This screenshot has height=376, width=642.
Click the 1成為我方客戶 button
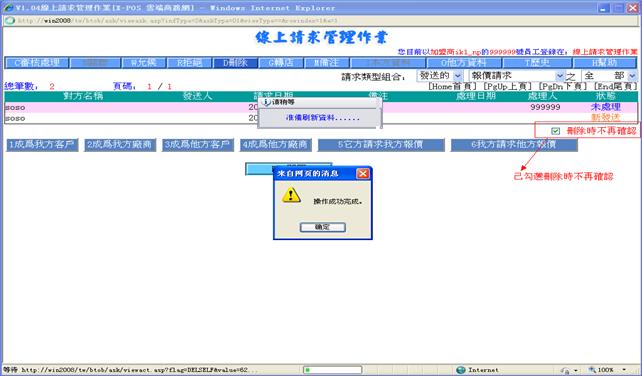coord(42,145)
